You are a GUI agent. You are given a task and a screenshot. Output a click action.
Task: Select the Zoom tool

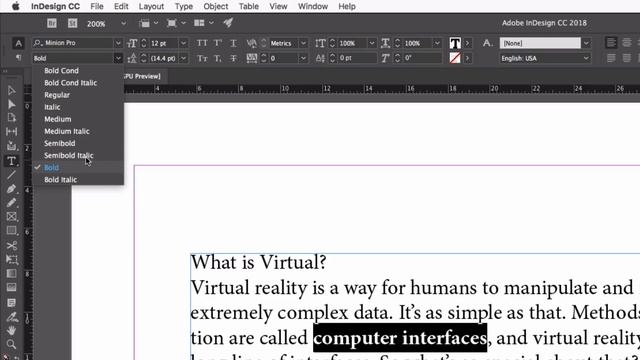pyautogui.click(x=11, y=344)
